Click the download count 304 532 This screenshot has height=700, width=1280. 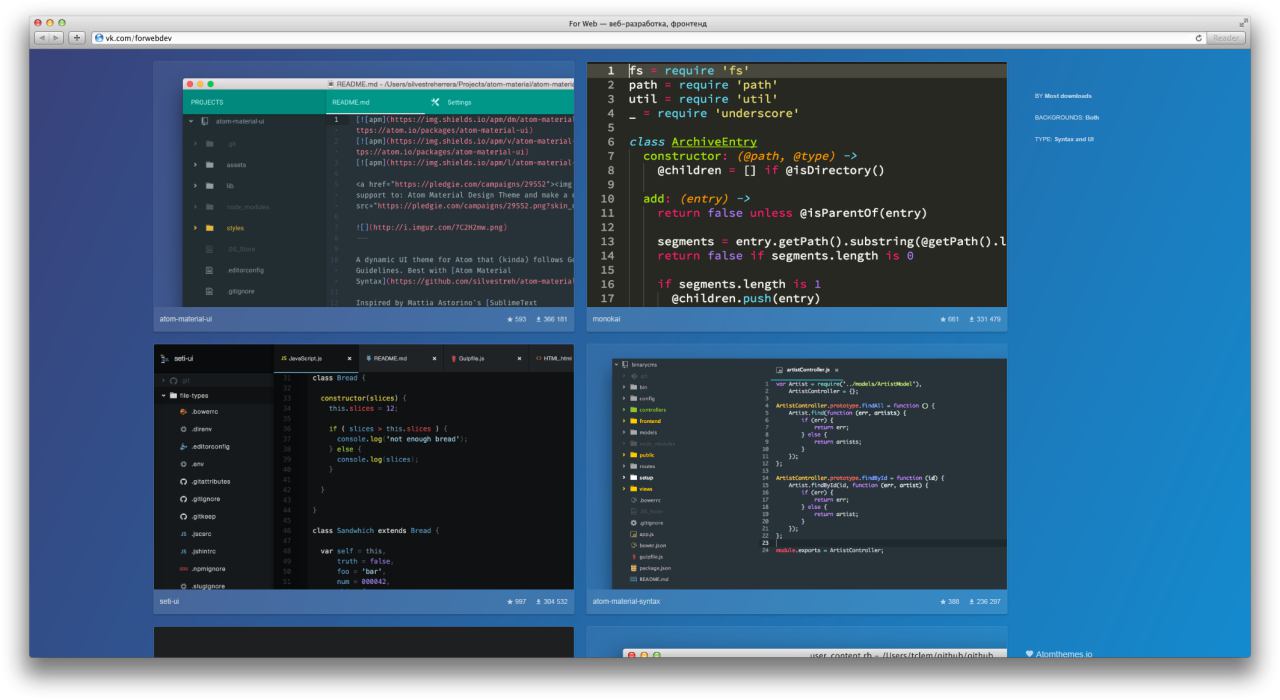click(x=551, y=602)
